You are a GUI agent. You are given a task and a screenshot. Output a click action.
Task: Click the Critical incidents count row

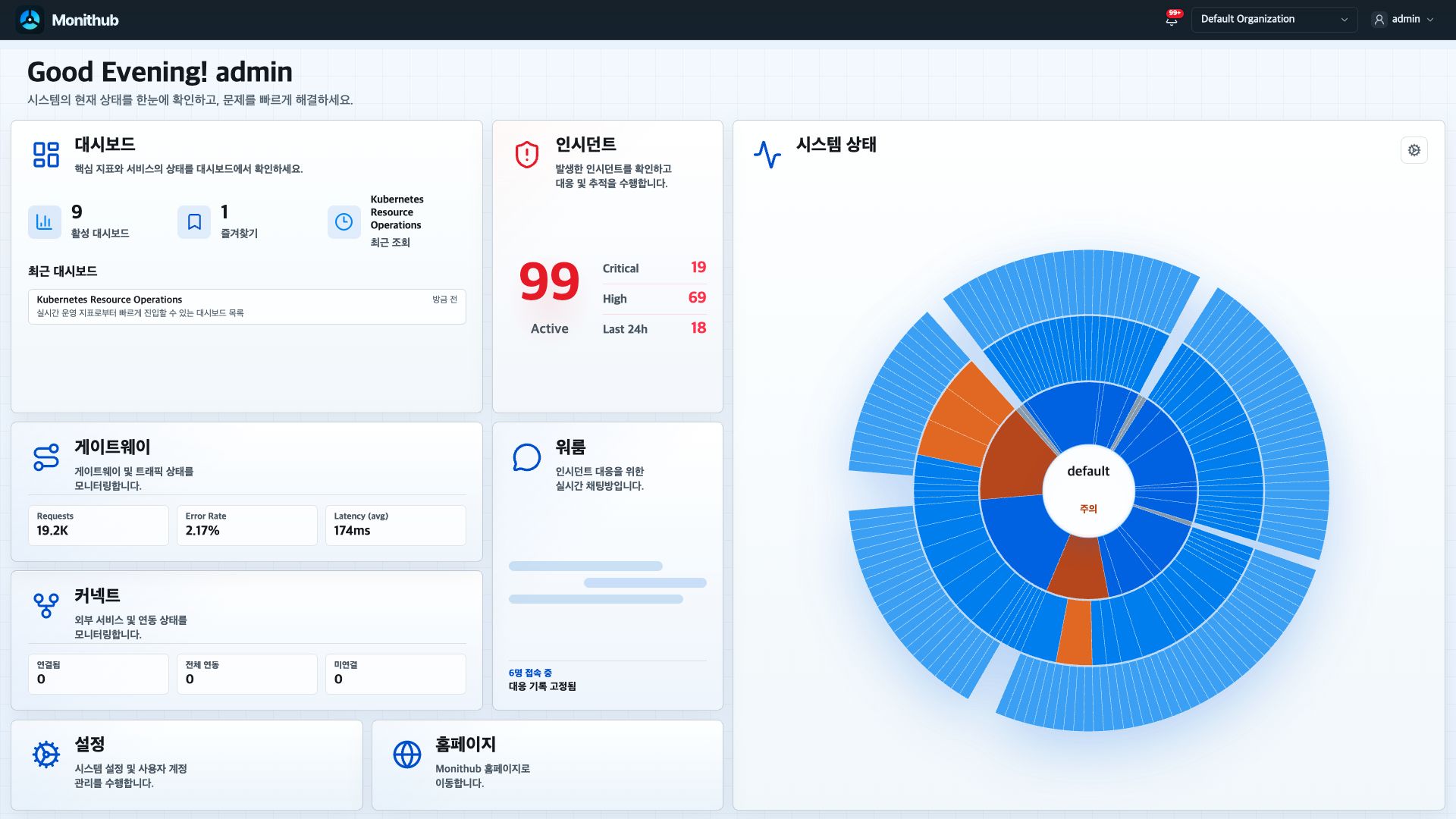coord(654,268)
